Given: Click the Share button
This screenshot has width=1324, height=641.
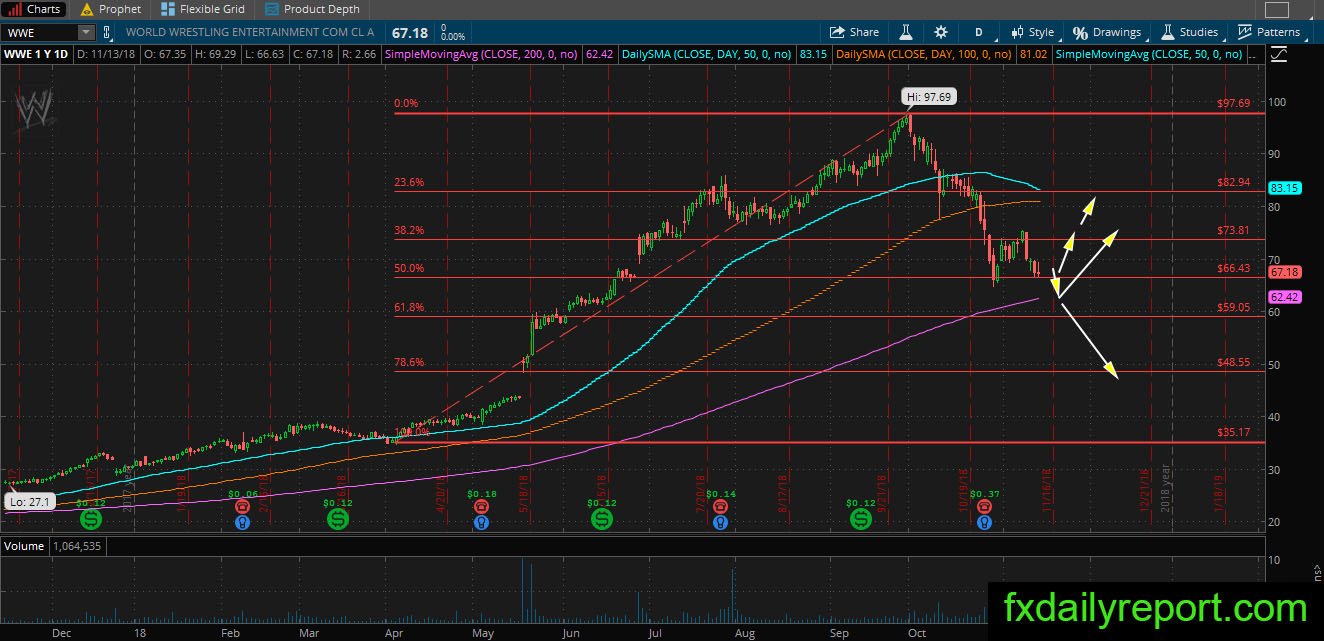Looking at the screenshot, I should point(854,32).
